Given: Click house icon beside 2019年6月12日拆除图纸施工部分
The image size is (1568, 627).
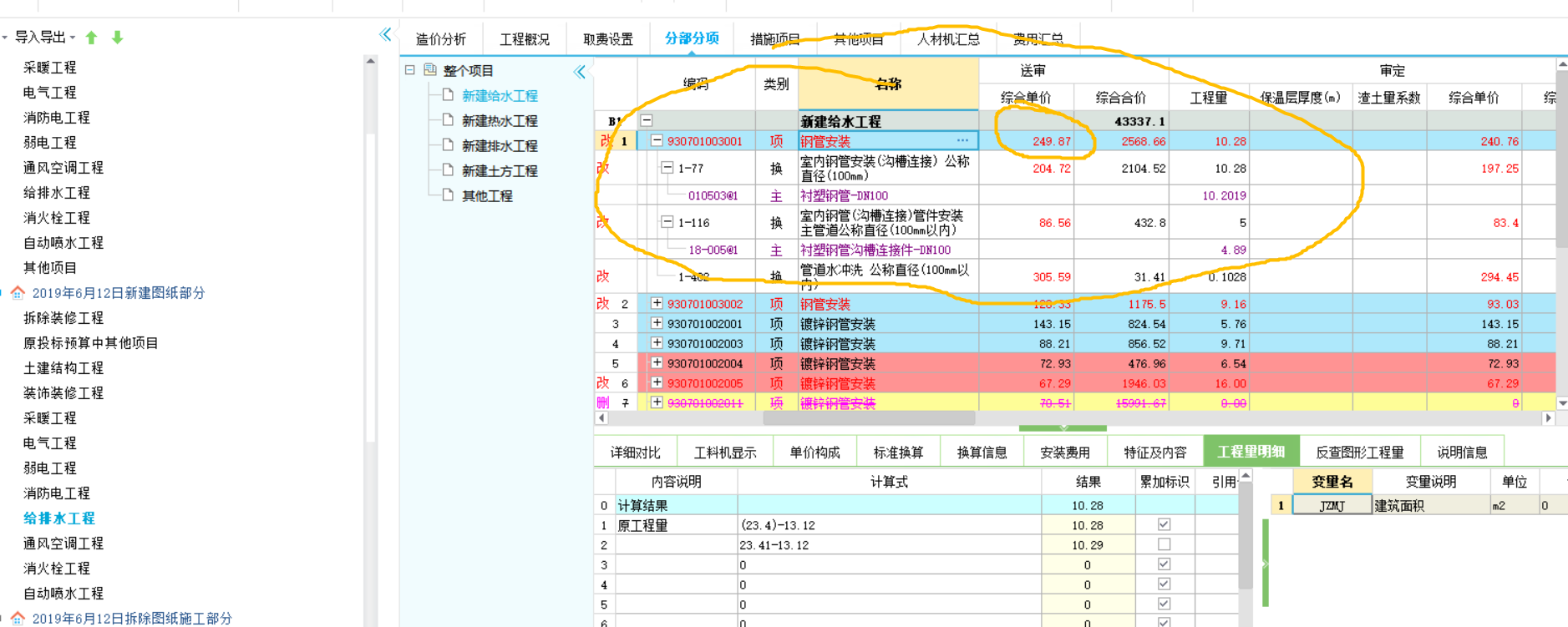Looking at the screenshot, I should coord(18,619).
